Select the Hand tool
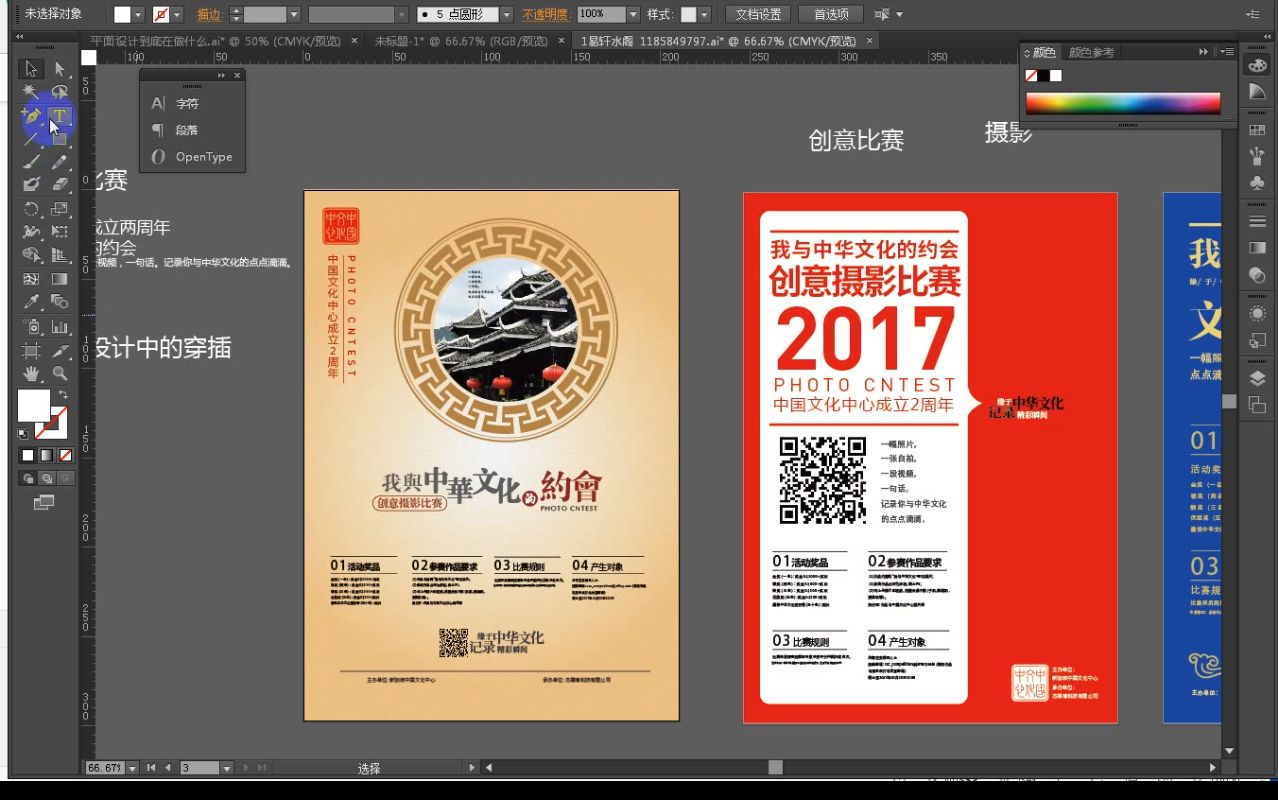Image resolution: width=1278 pixels, height=800 pixels. (x=31, y=373)
